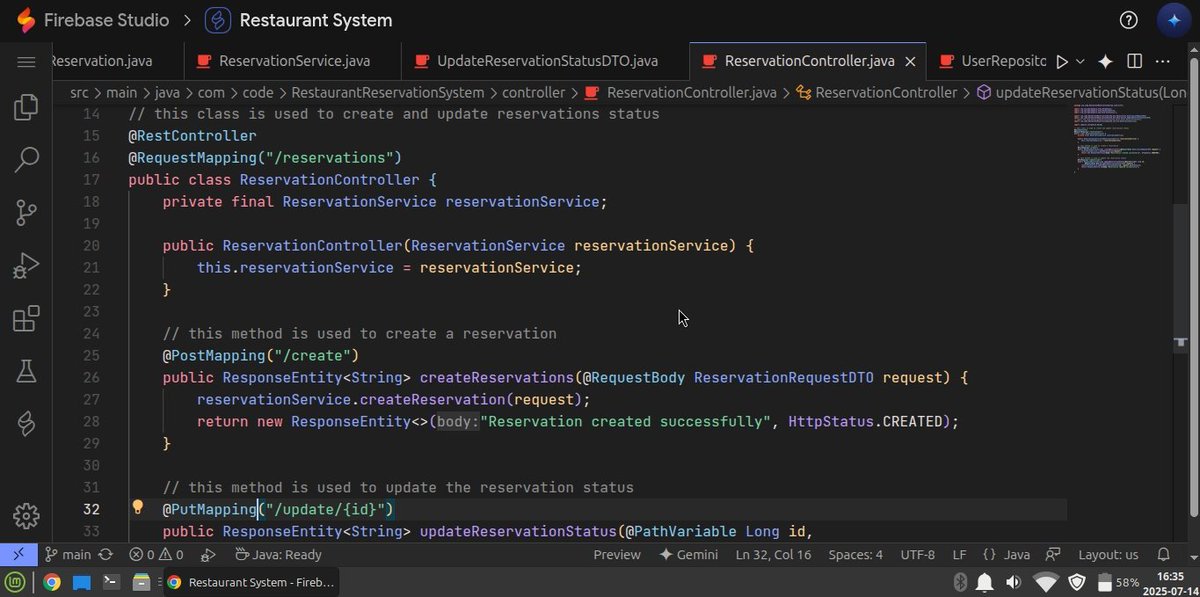Click the remote window indicator in status bar
The height and width of the screenshot is (597, 1200).
point(18,554)
